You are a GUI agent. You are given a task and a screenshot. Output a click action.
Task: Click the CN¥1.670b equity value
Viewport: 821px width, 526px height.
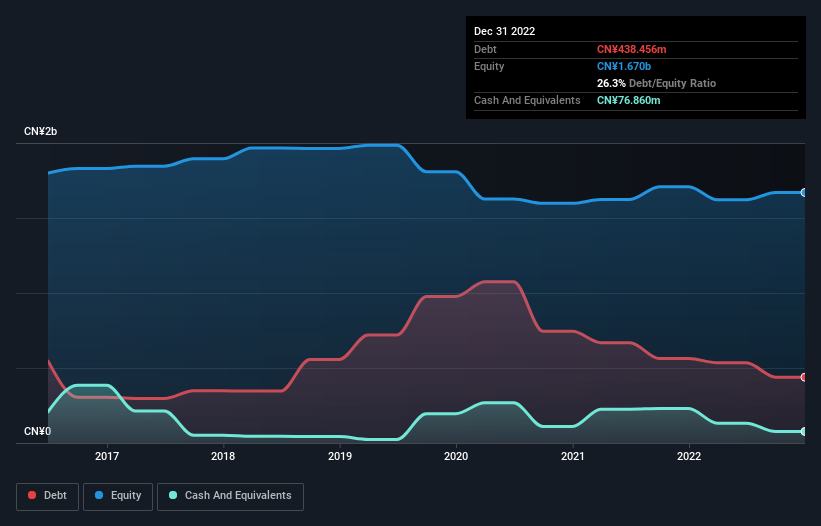624,66
